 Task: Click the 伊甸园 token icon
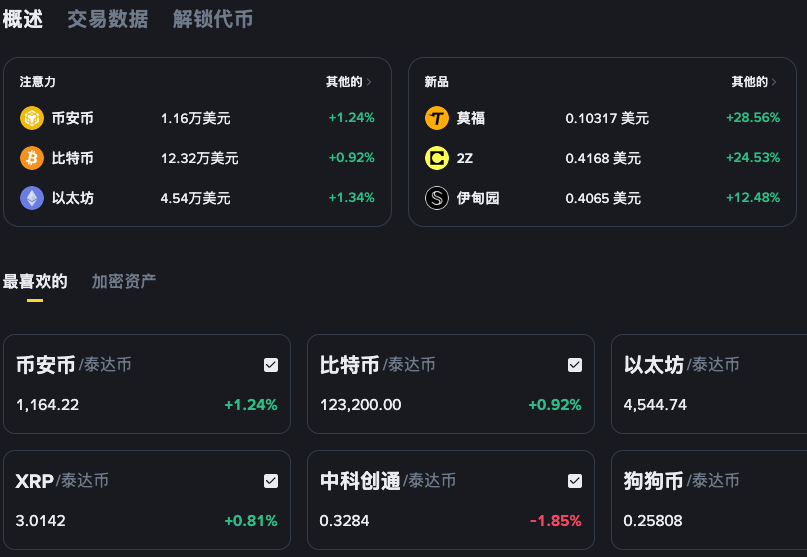tap(437, 198)
